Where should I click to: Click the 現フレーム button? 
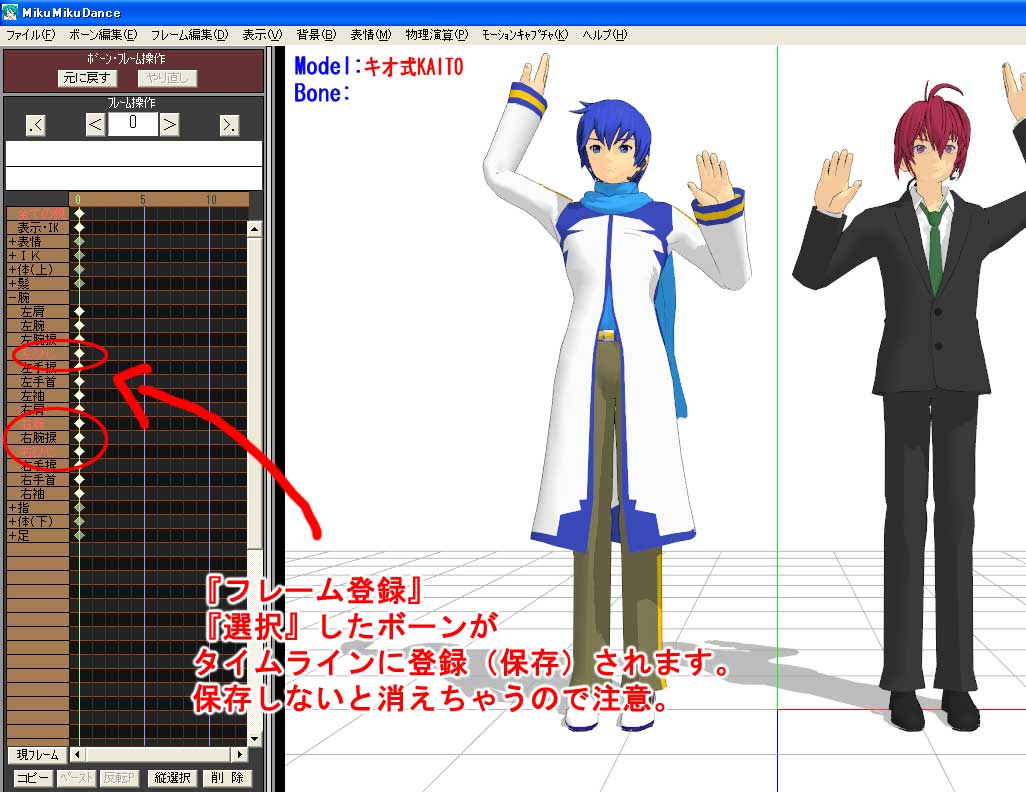coord(37,755)
